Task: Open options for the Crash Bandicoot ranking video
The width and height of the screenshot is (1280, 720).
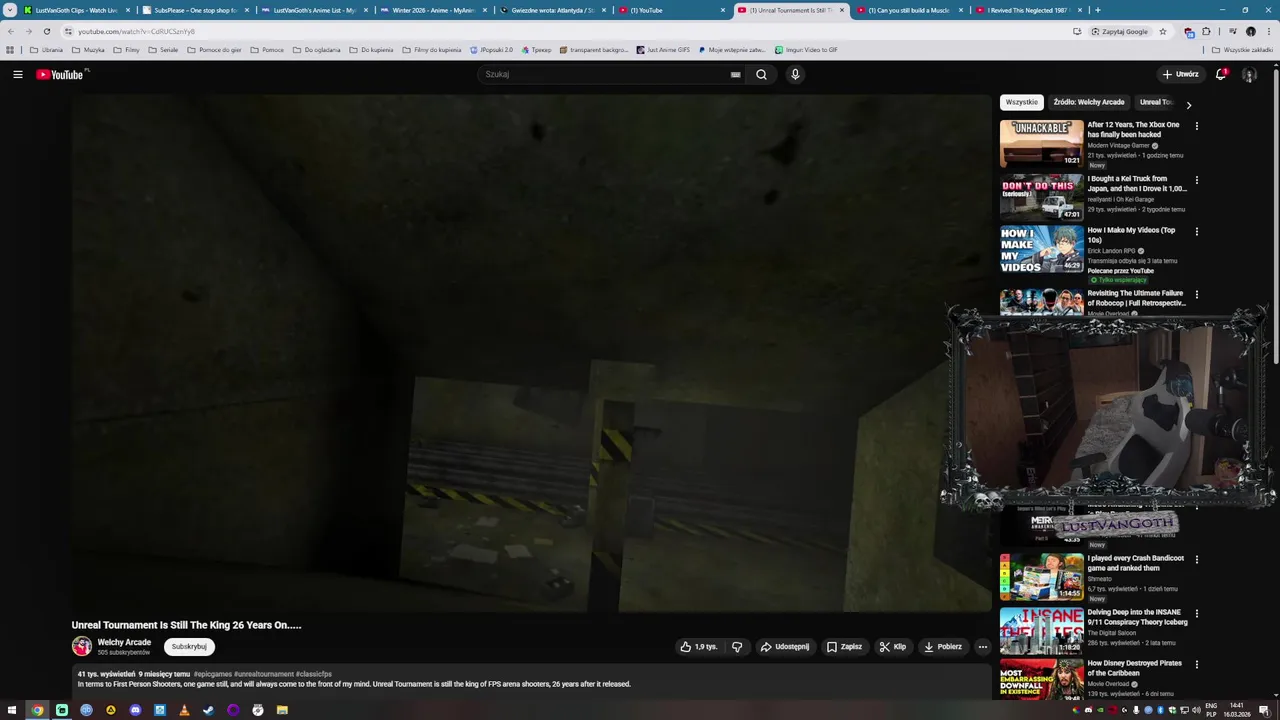Action: tap(1196, 559)
